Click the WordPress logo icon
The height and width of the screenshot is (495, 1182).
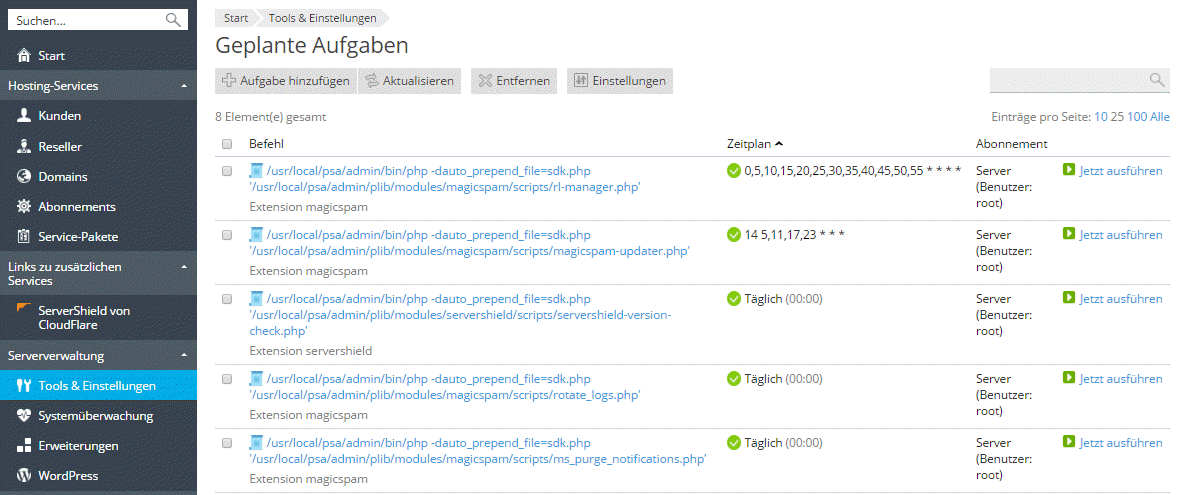[24, 476]
